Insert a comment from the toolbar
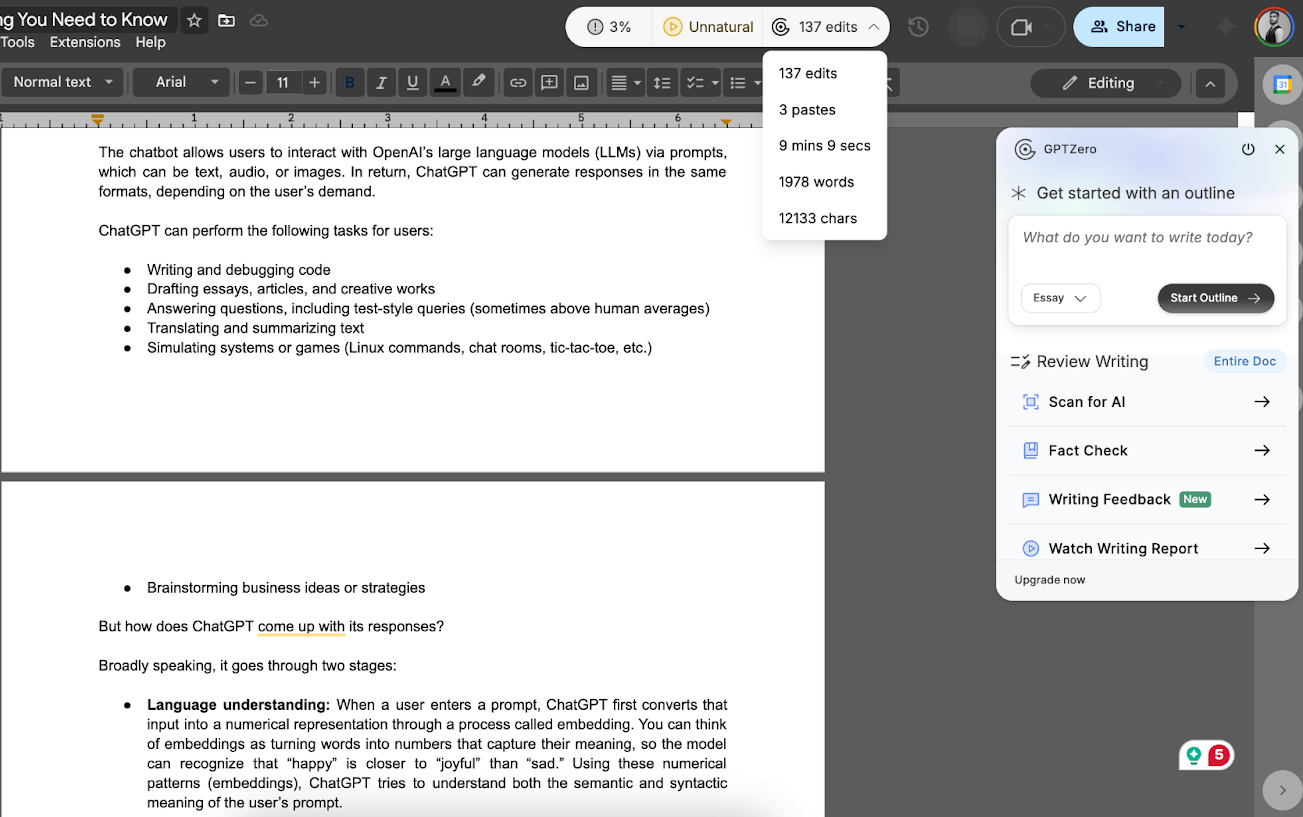Screen dimensions: 1303x817 coord(549,82)
